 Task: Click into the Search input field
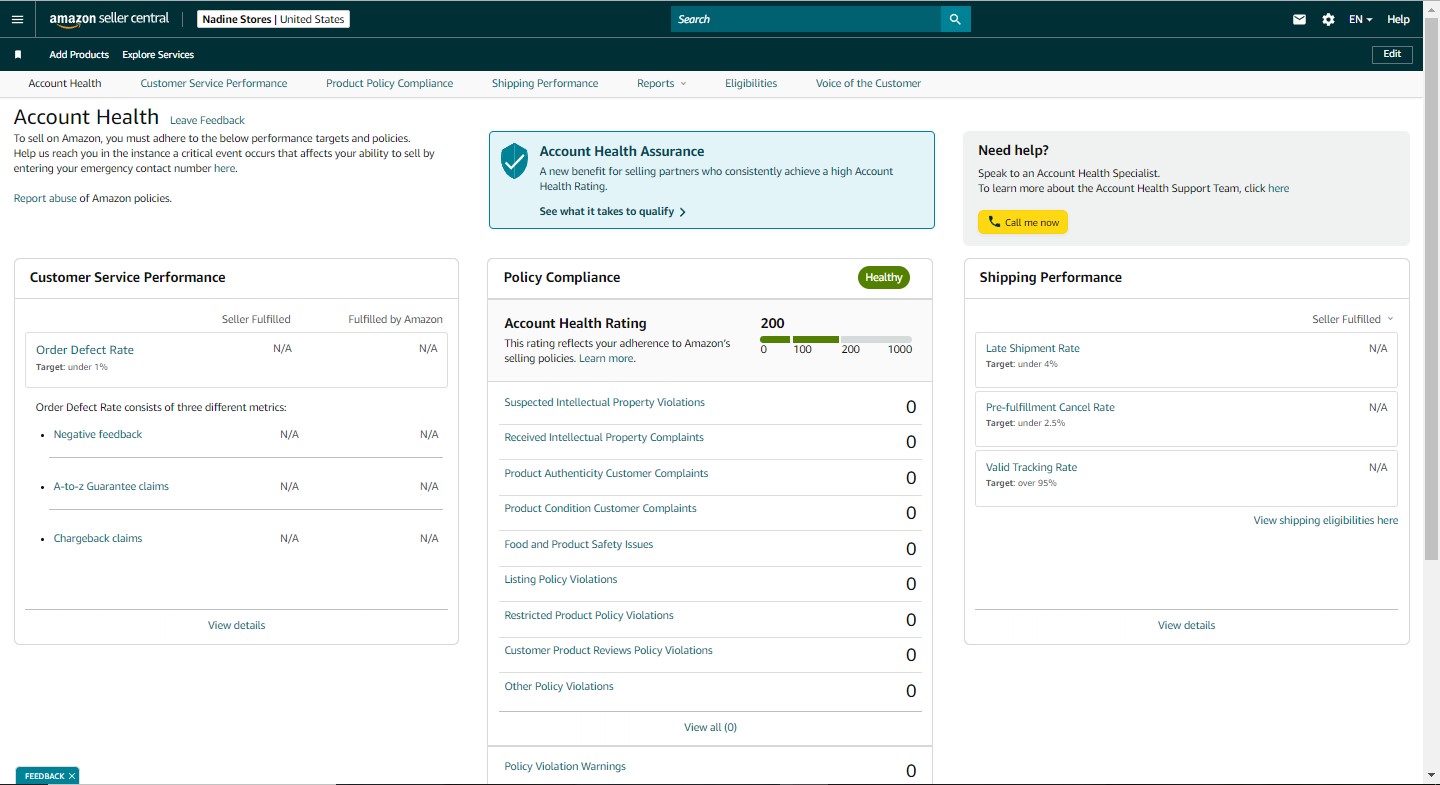tap(805, 19)
